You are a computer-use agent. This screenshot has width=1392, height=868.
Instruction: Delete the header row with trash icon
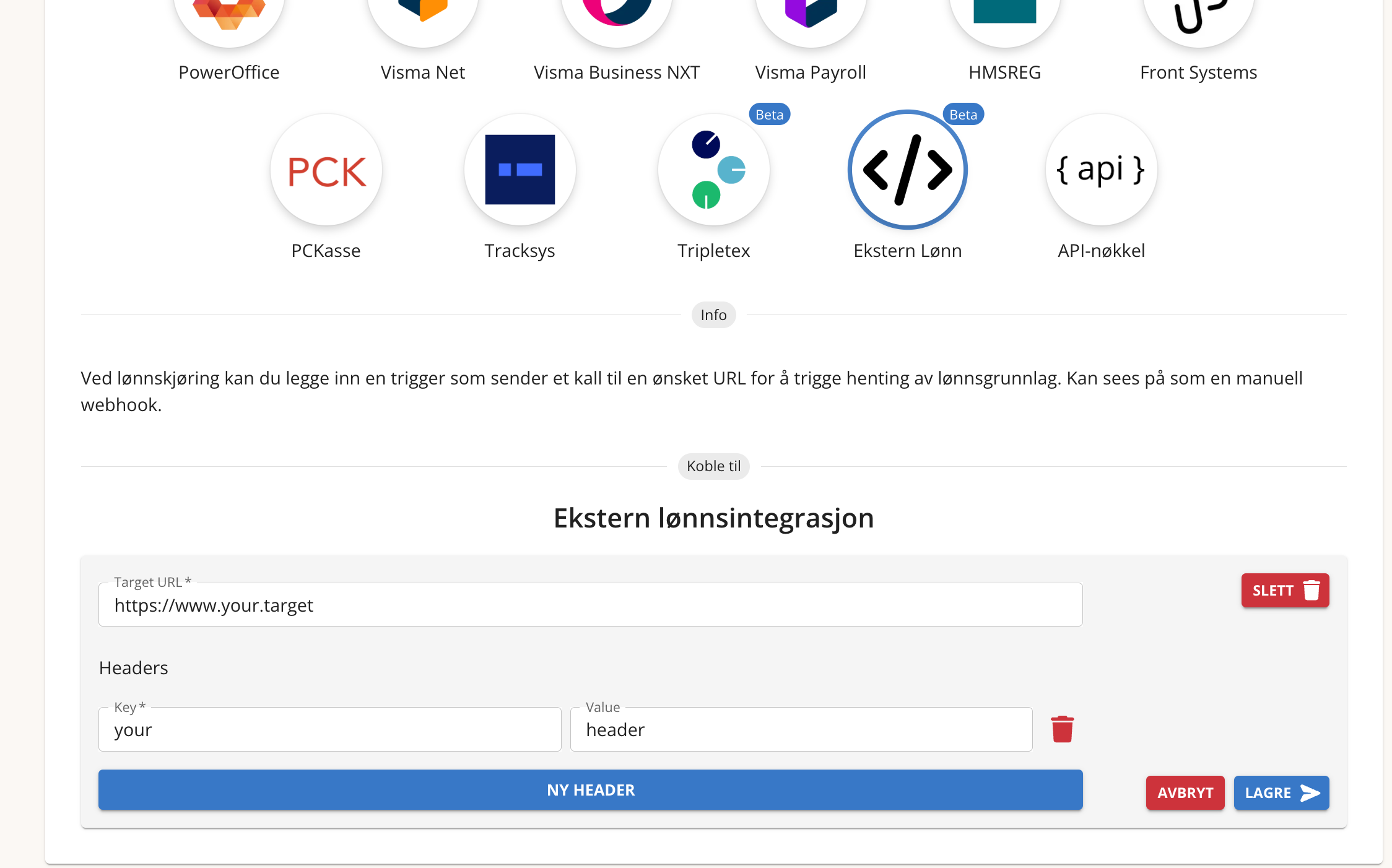tap(1062, 729)
